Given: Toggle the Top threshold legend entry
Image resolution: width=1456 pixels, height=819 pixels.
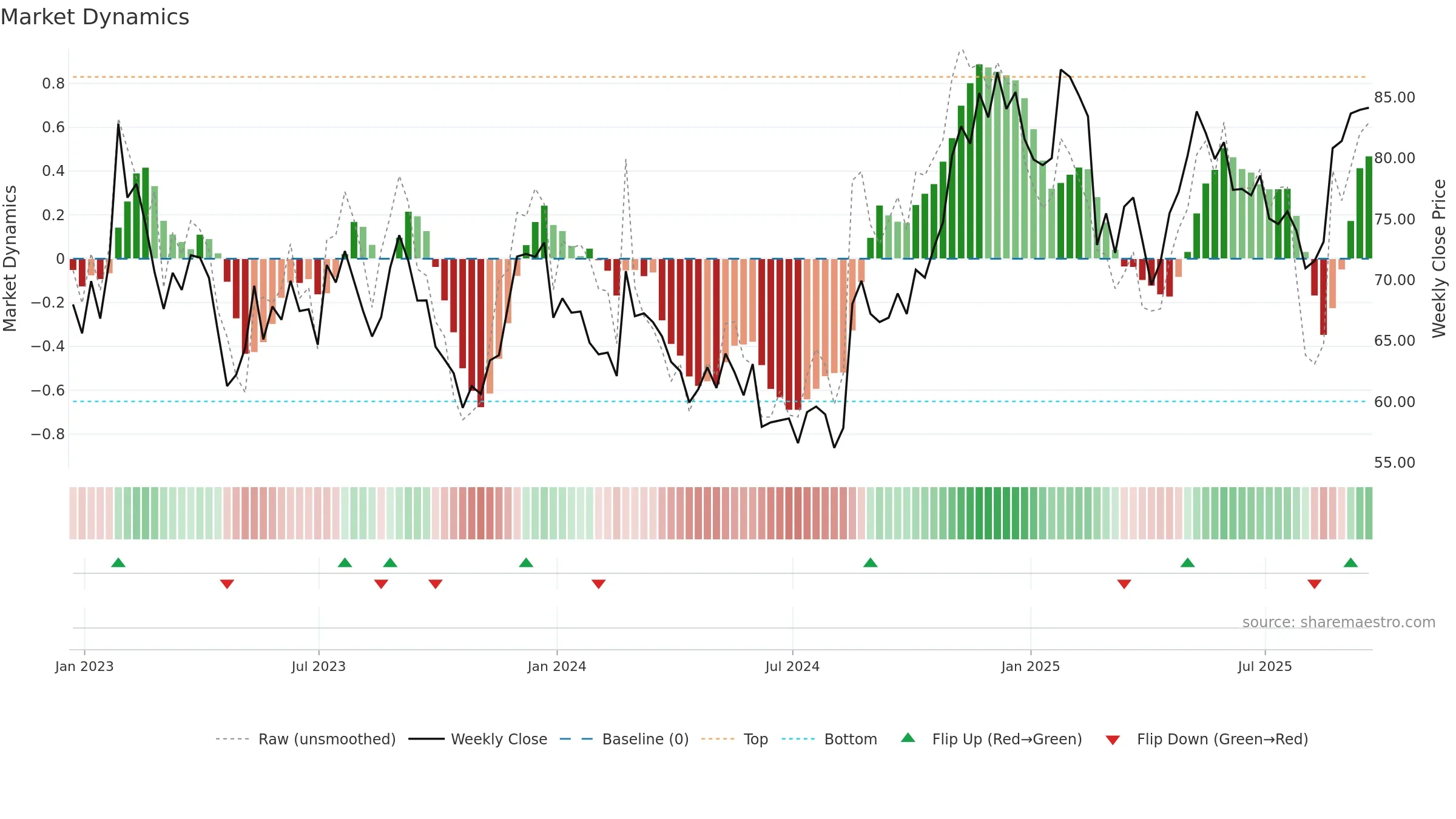Looking at the screenshot, I should pos(735,739).
